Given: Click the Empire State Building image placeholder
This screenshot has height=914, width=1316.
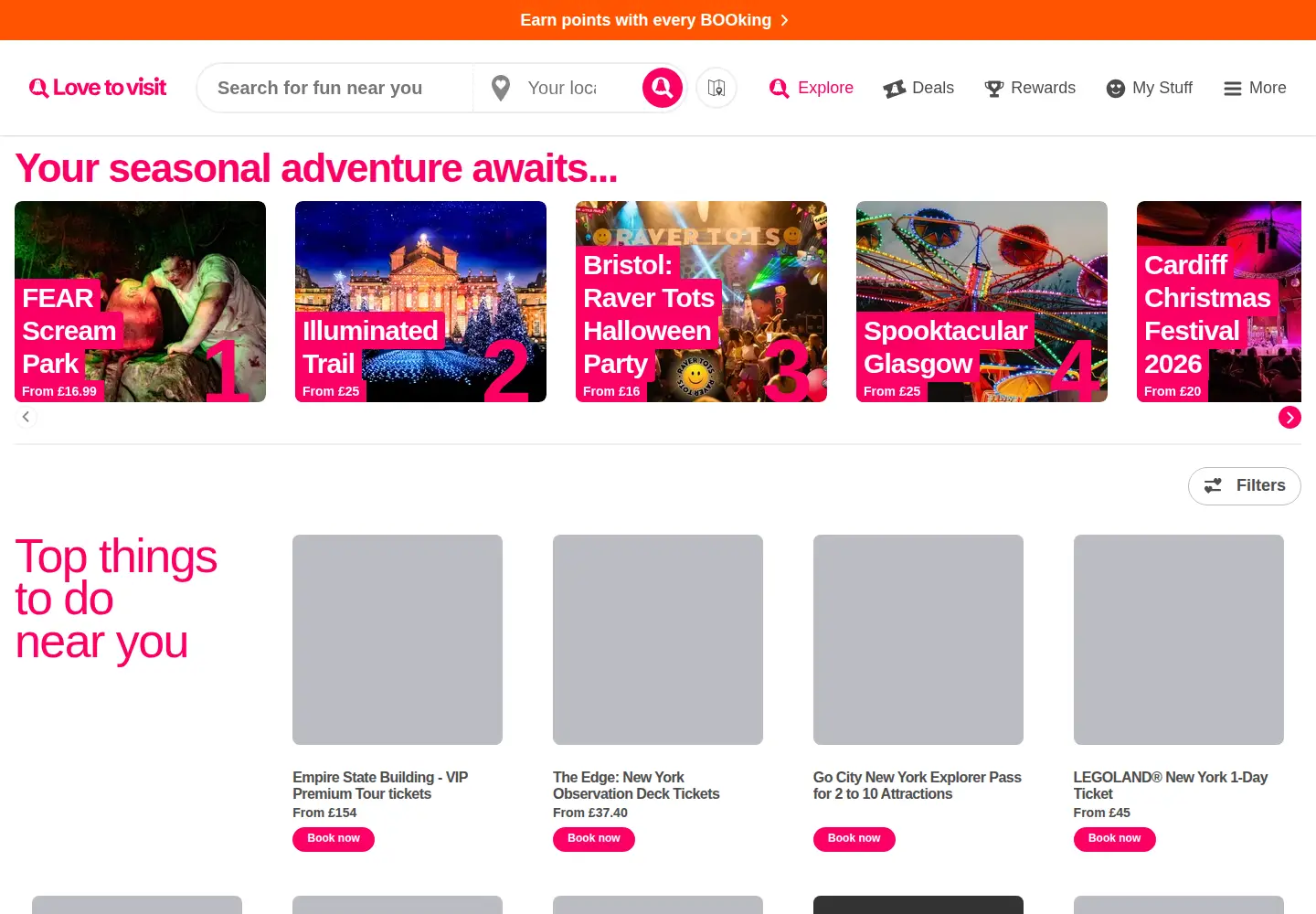Looking at the screenshot, I should point(398,640).
